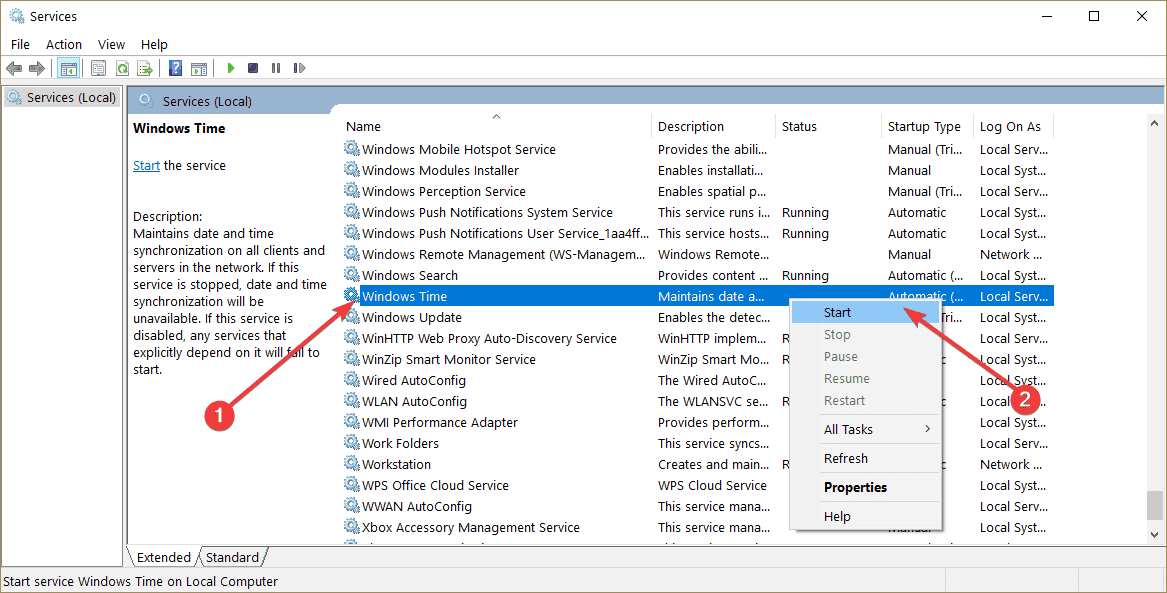Toggle Show/Hide Console Tree toolbar icon
The width and height of the screenshot is (1167, 593).
68,68
